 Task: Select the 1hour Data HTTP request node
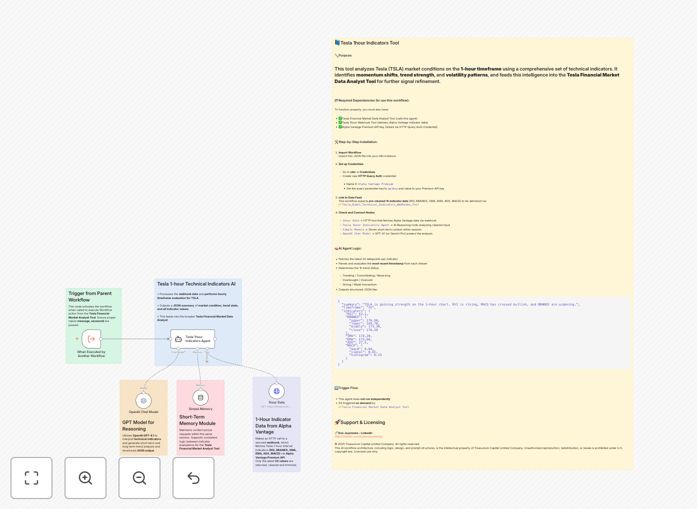pos(276,391)
